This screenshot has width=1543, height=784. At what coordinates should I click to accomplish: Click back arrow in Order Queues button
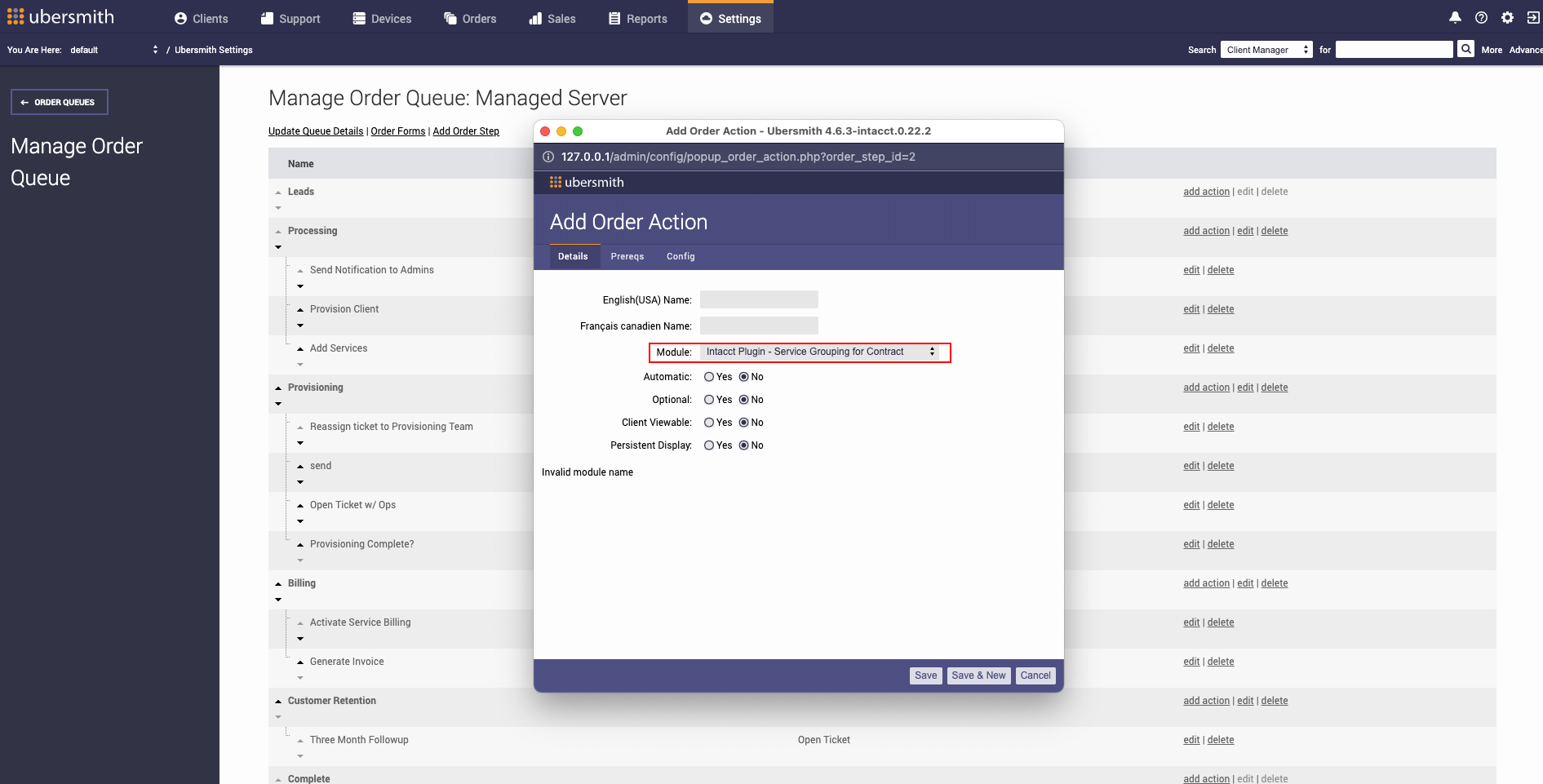coord(24,102)
